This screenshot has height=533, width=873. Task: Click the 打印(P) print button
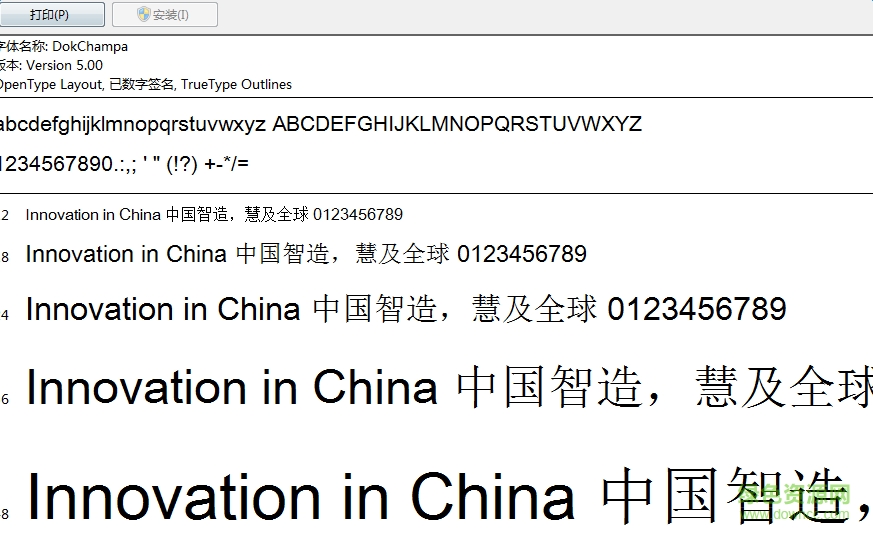pos(52,14)
